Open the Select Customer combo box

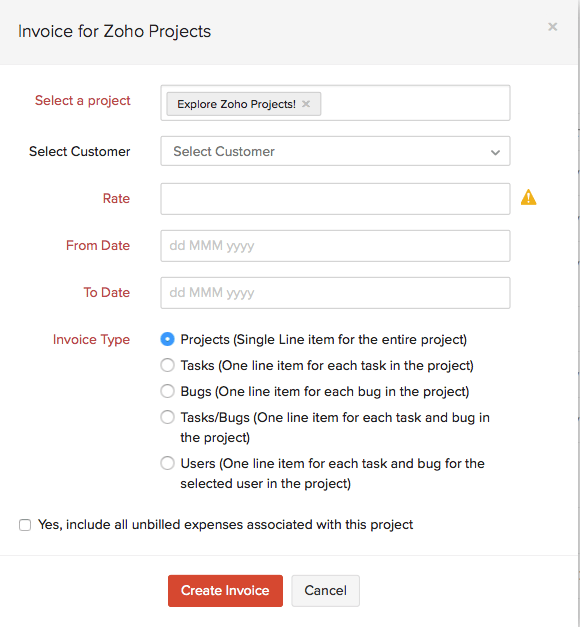(335, 151)
